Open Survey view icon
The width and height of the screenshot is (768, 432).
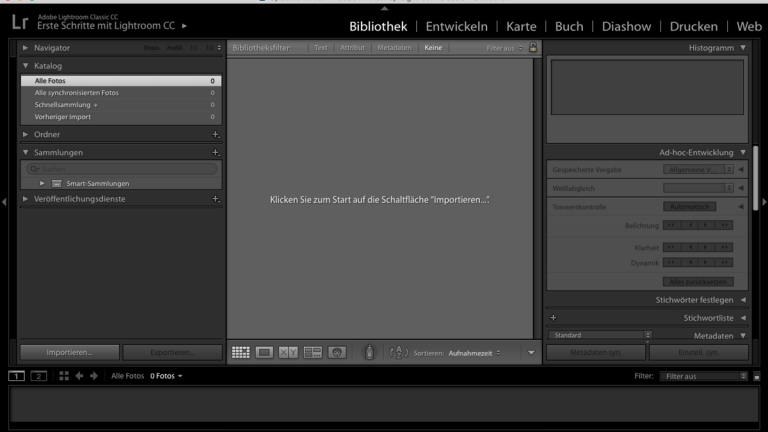click(x=313, y=352)
